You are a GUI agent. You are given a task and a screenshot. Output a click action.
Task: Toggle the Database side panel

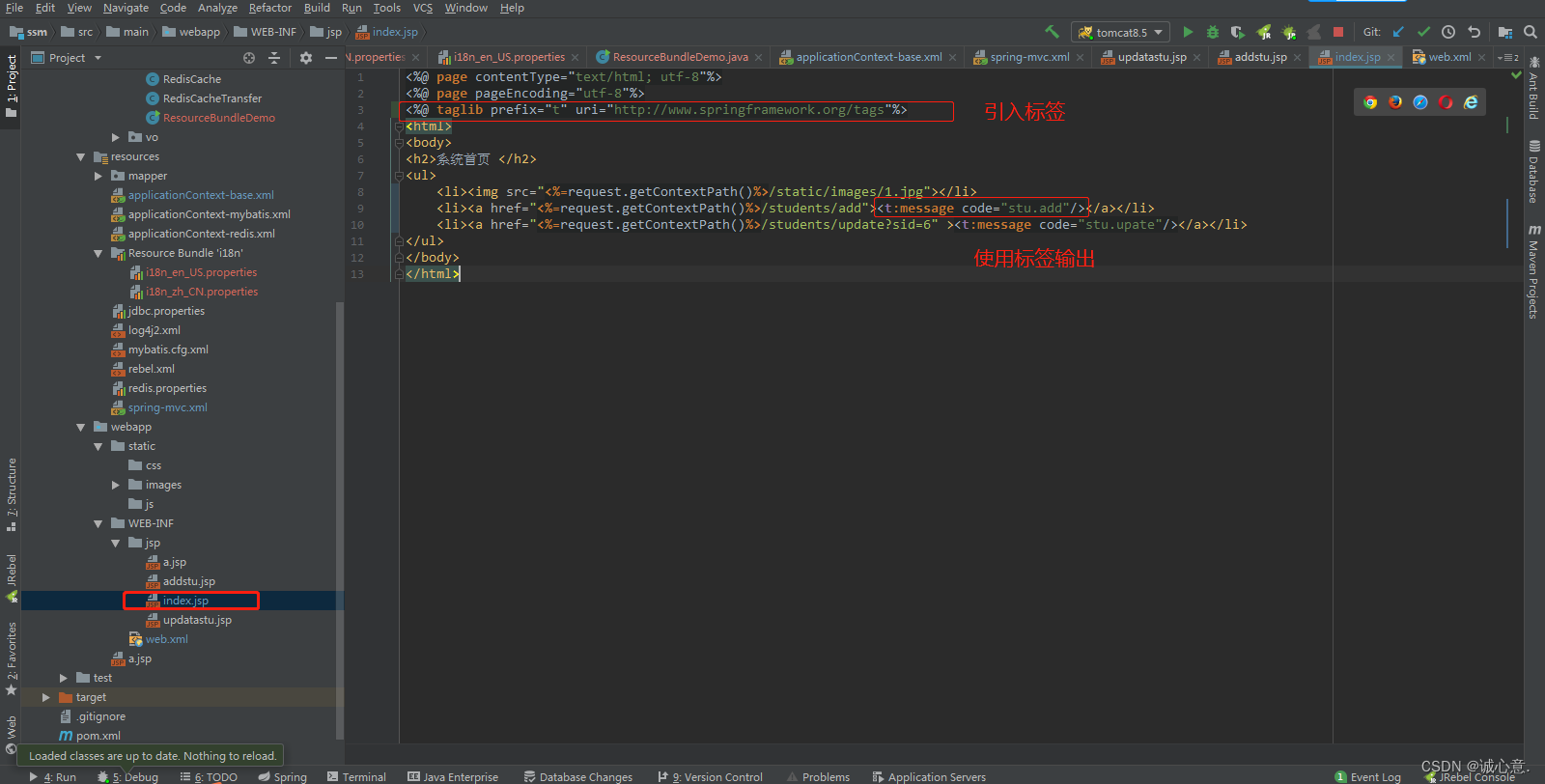tap(1533, 172)
